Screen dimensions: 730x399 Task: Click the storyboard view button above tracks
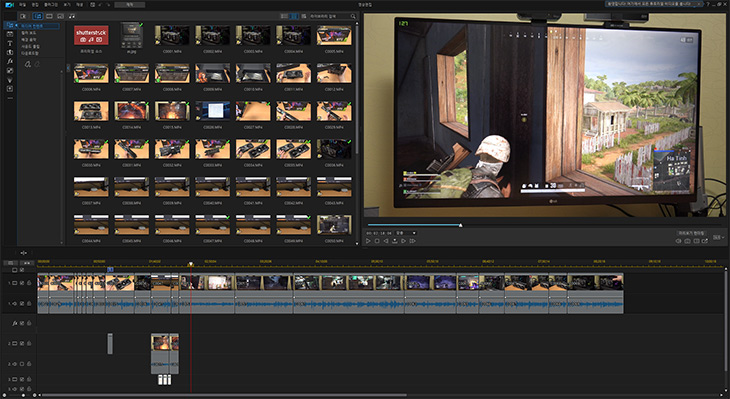click(x=10, y=263)
